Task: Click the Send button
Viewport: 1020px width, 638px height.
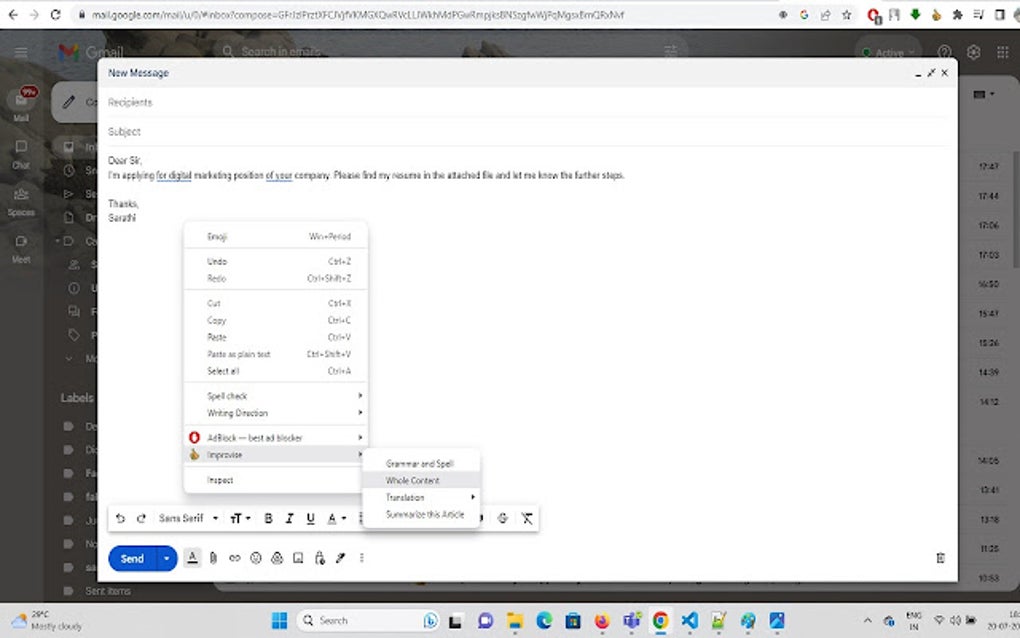Action: [x=131, y=558]
